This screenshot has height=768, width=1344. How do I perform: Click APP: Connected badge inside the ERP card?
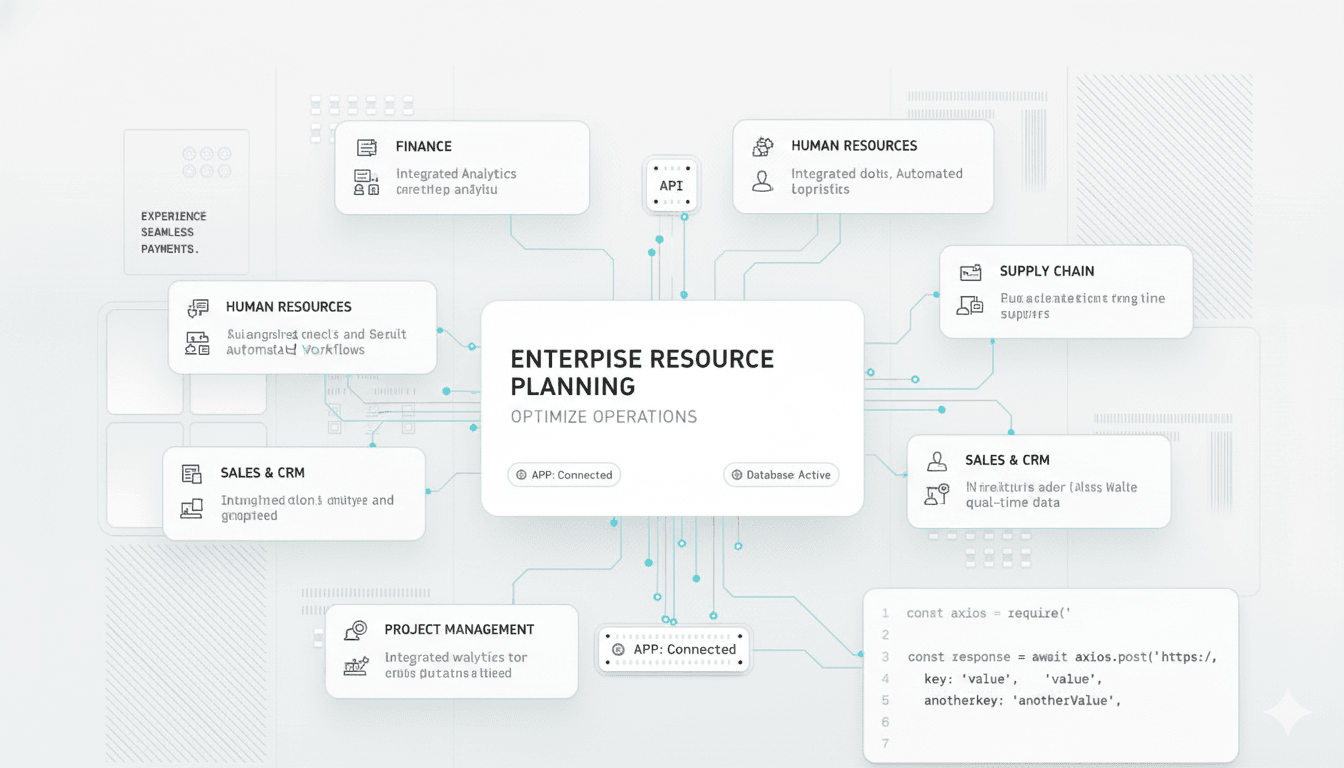click(564, 475)
